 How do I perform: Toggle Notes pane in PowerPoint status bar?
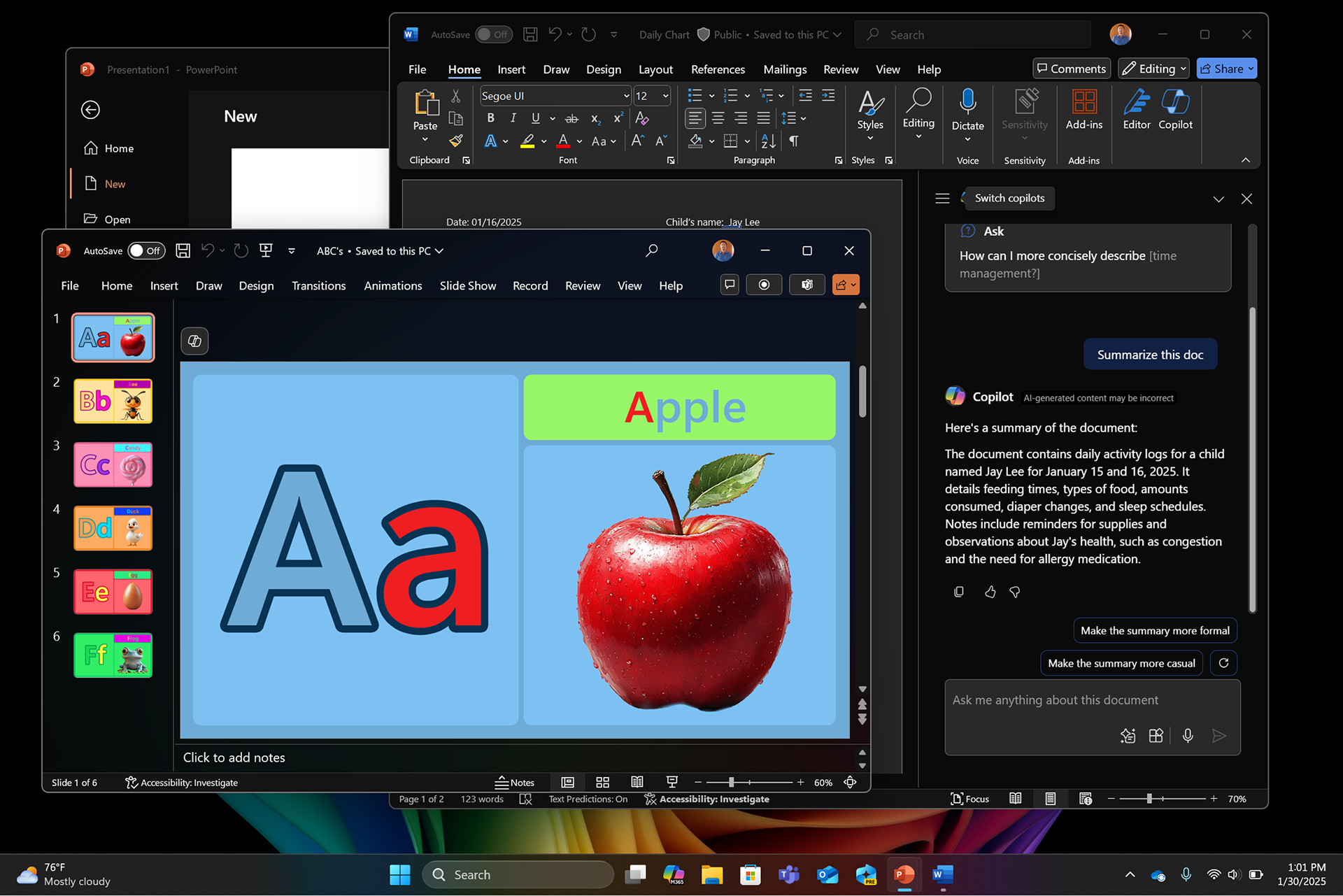tap(515, 782)
